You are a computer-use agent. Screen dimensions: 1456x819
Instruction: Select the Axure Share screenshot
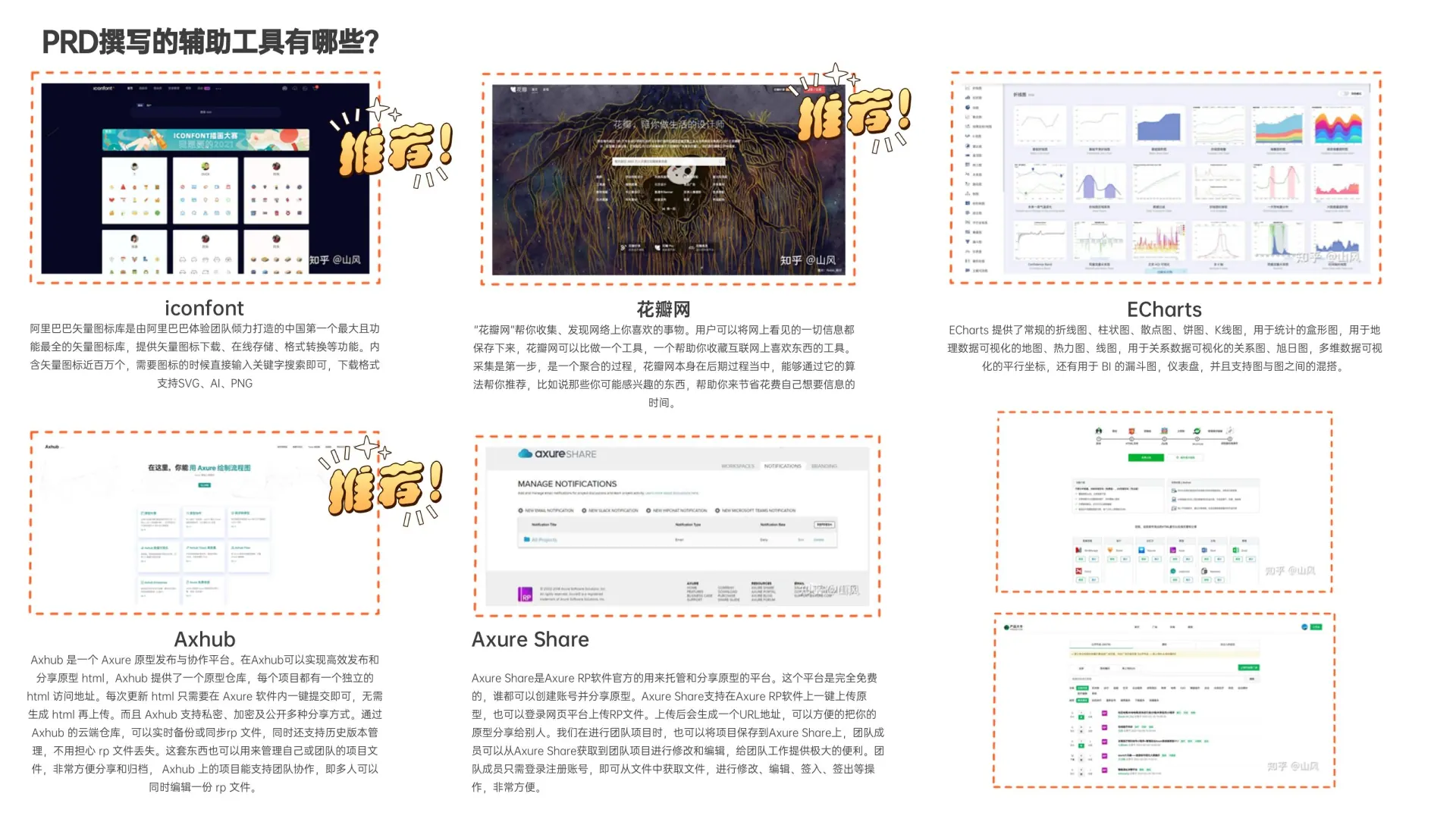point(677,526)
